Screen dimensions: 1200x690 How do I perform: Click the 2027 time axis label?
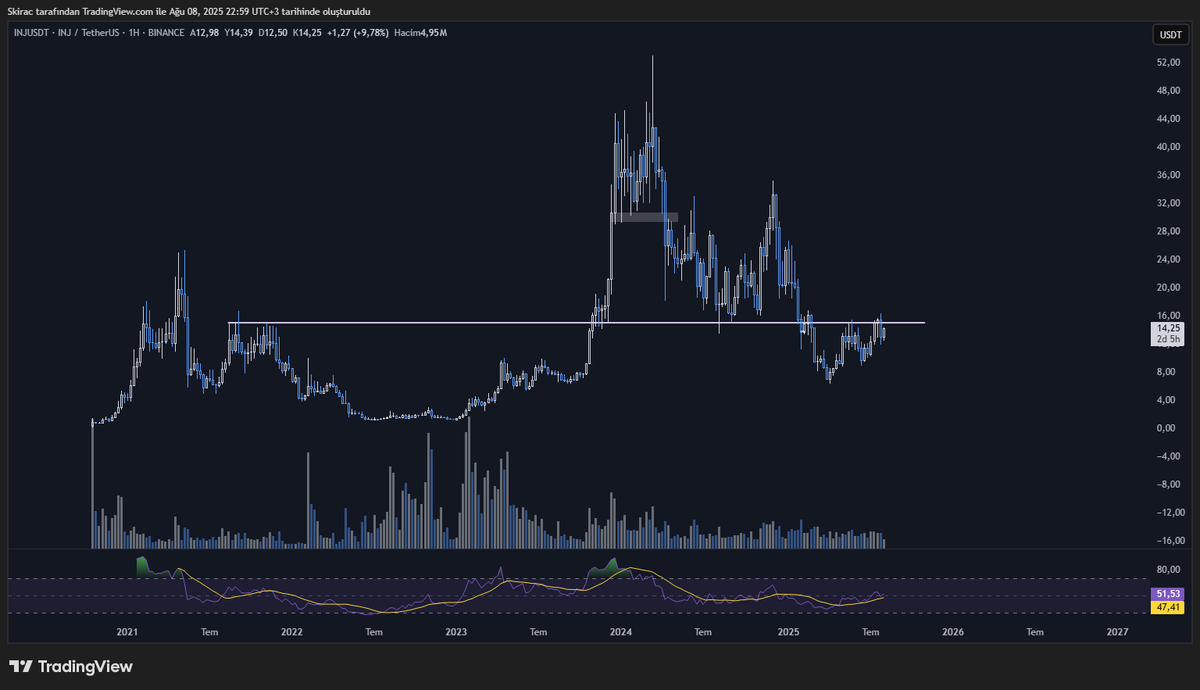click(x=1118, y=632)
